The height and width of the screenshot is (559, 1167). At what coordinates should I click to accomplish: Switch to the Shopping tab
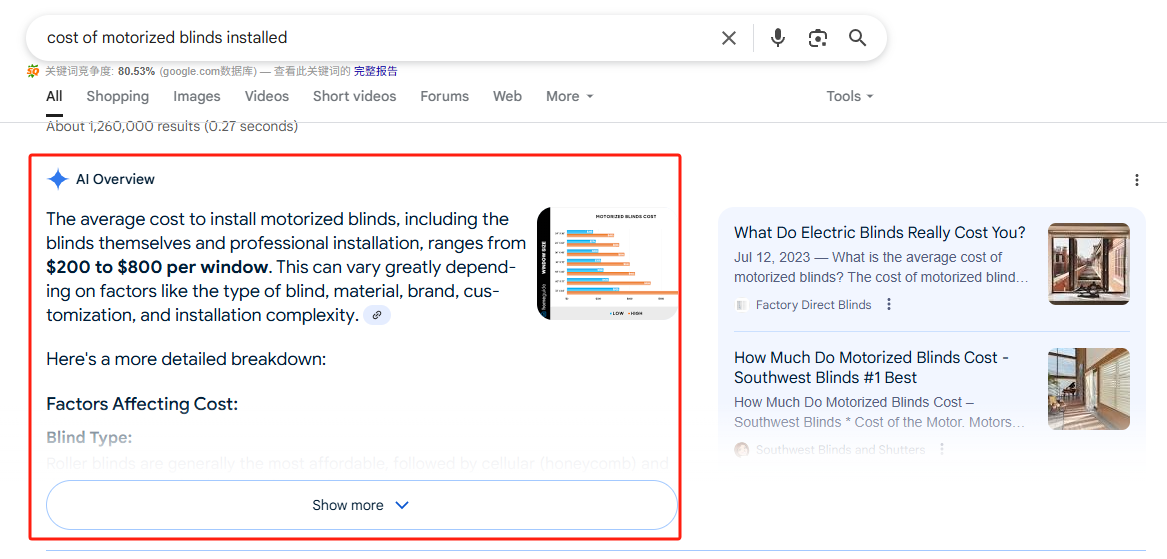pyautogui.click(x=118, y=96)
